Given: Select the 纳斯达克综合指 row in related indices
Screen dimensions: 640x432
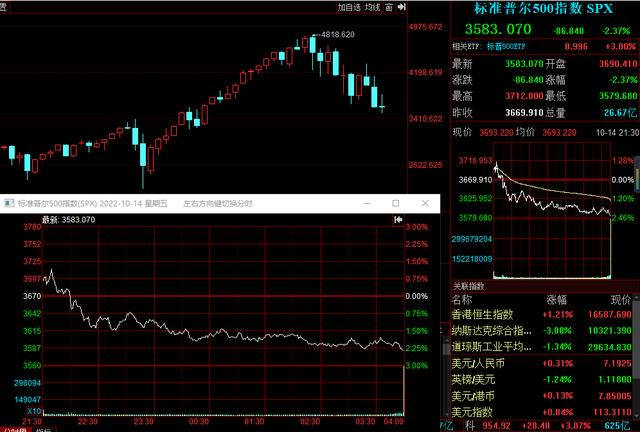Looking at the screenshot, I should pos(542,331).
